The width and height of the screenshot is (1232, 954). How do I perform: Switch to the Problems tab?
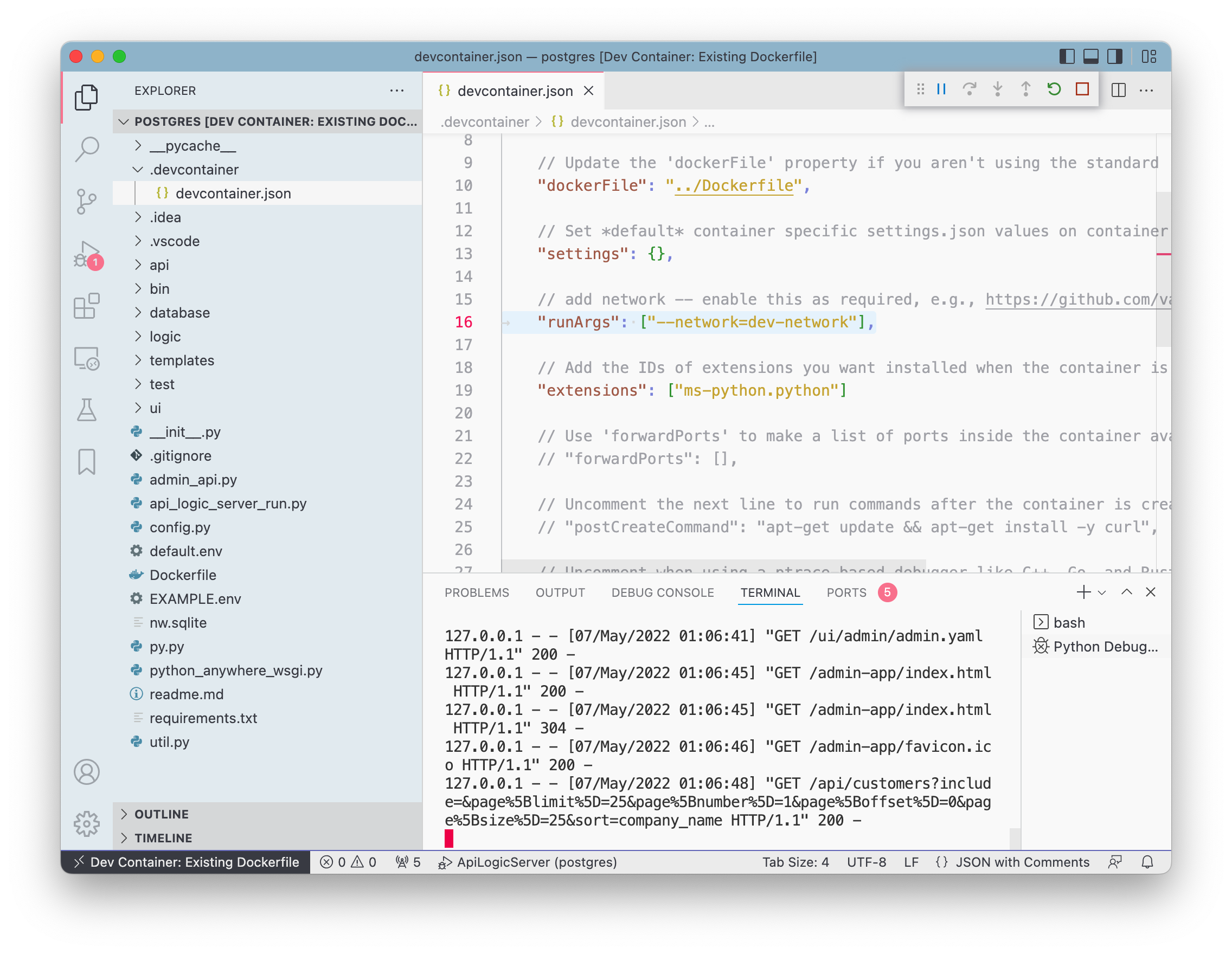477,592
